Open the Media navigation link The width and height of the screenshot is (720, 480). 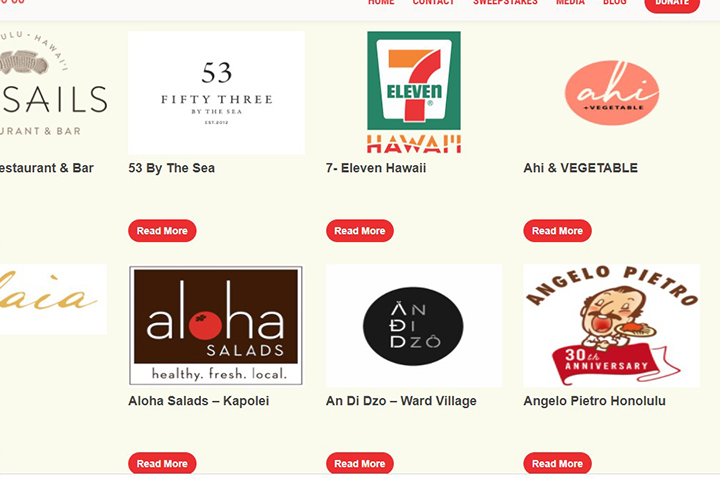[x=570, y=2]
